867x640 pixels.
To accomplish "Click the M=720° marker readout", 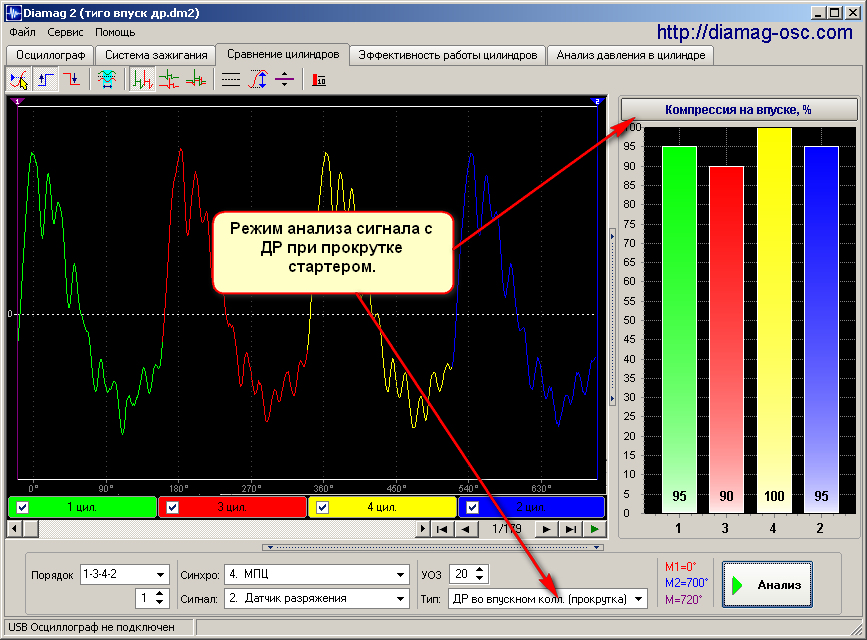I will 683,600.
